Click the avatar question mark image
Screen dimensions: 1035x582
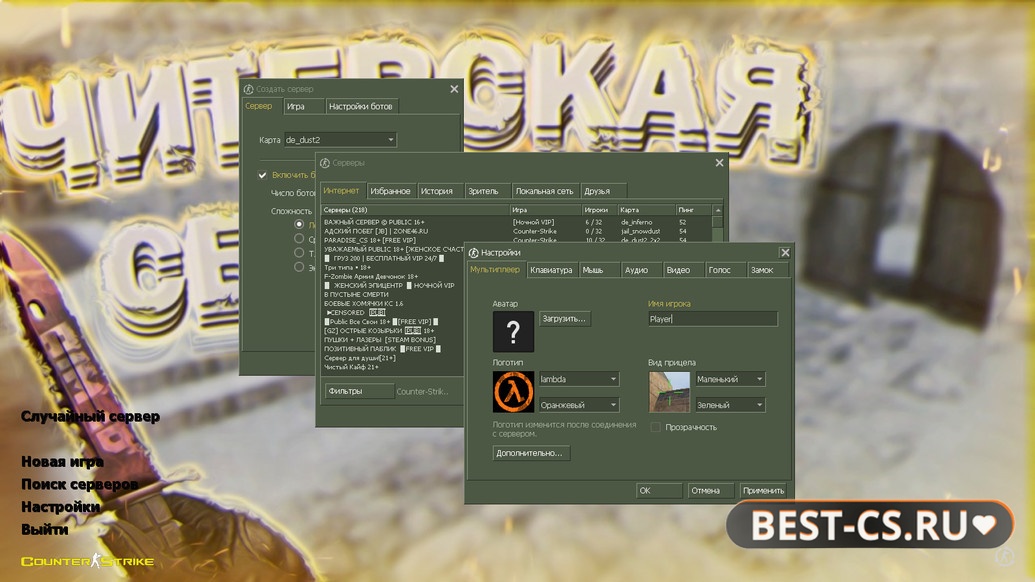pos(513,331)
